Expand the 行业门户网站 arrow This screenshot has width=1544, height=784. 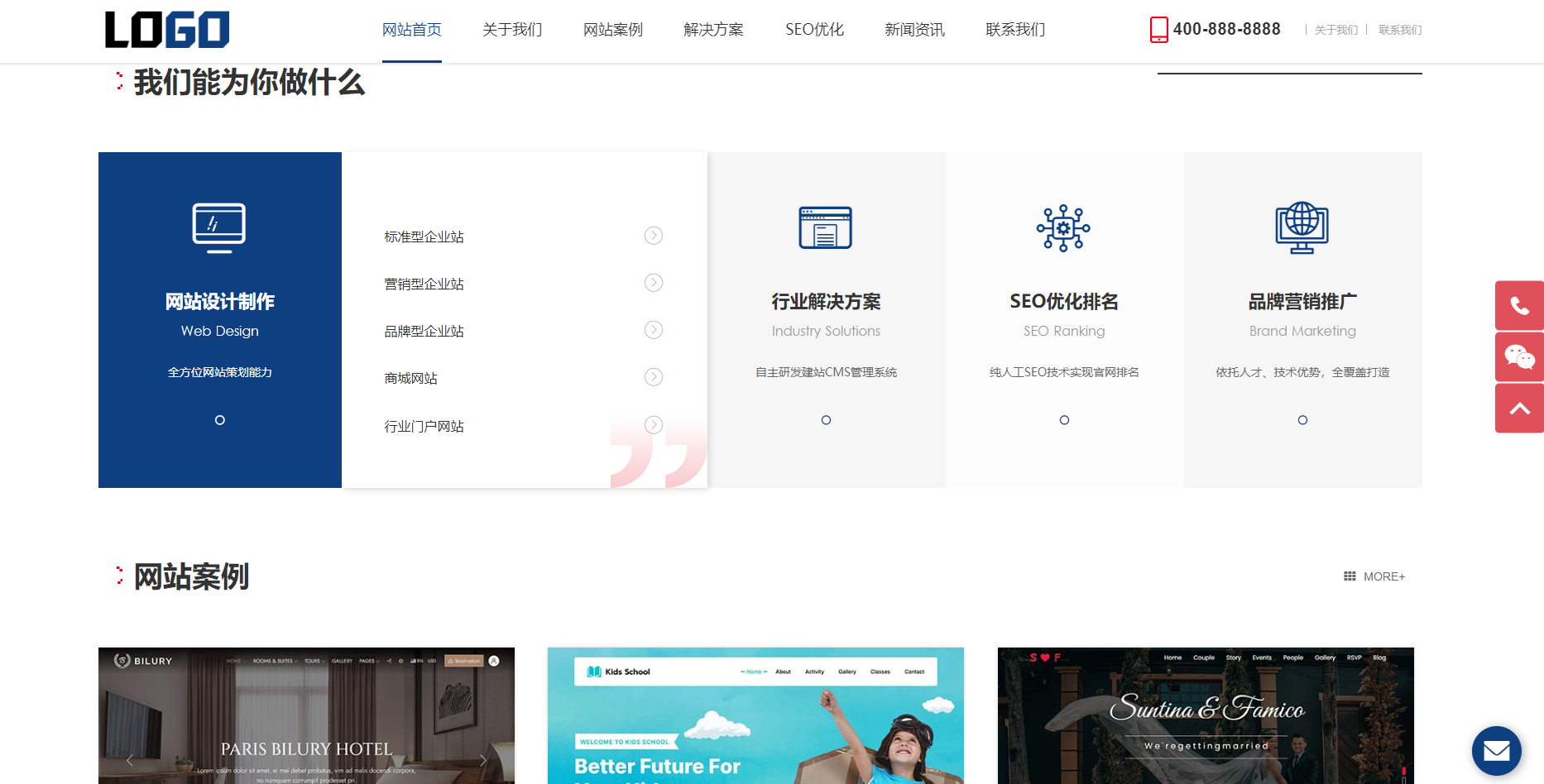click(653, 424)
